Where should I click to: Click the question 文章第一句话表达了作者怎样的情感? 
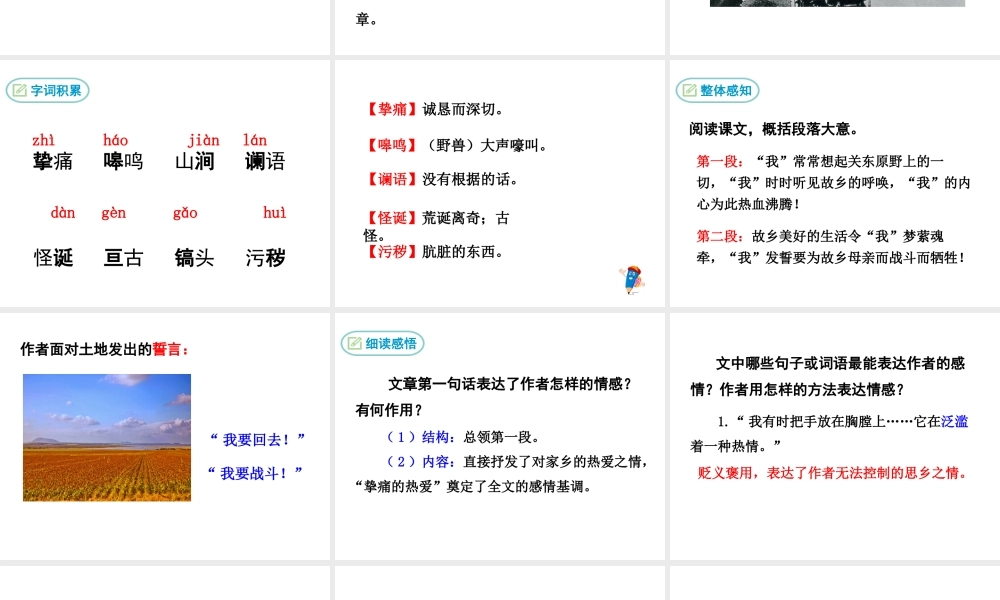click(510, 384)
